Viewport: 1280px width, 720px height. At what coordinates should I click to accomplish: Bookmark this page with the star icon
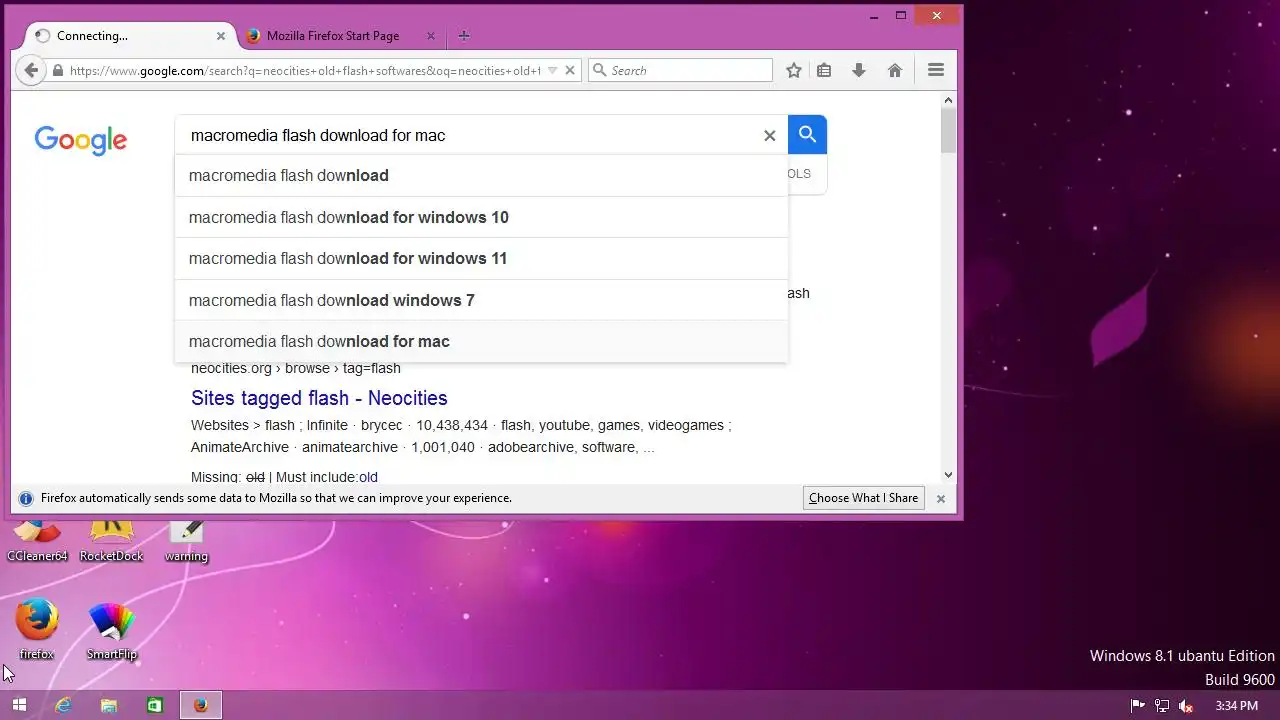point(794,70)
